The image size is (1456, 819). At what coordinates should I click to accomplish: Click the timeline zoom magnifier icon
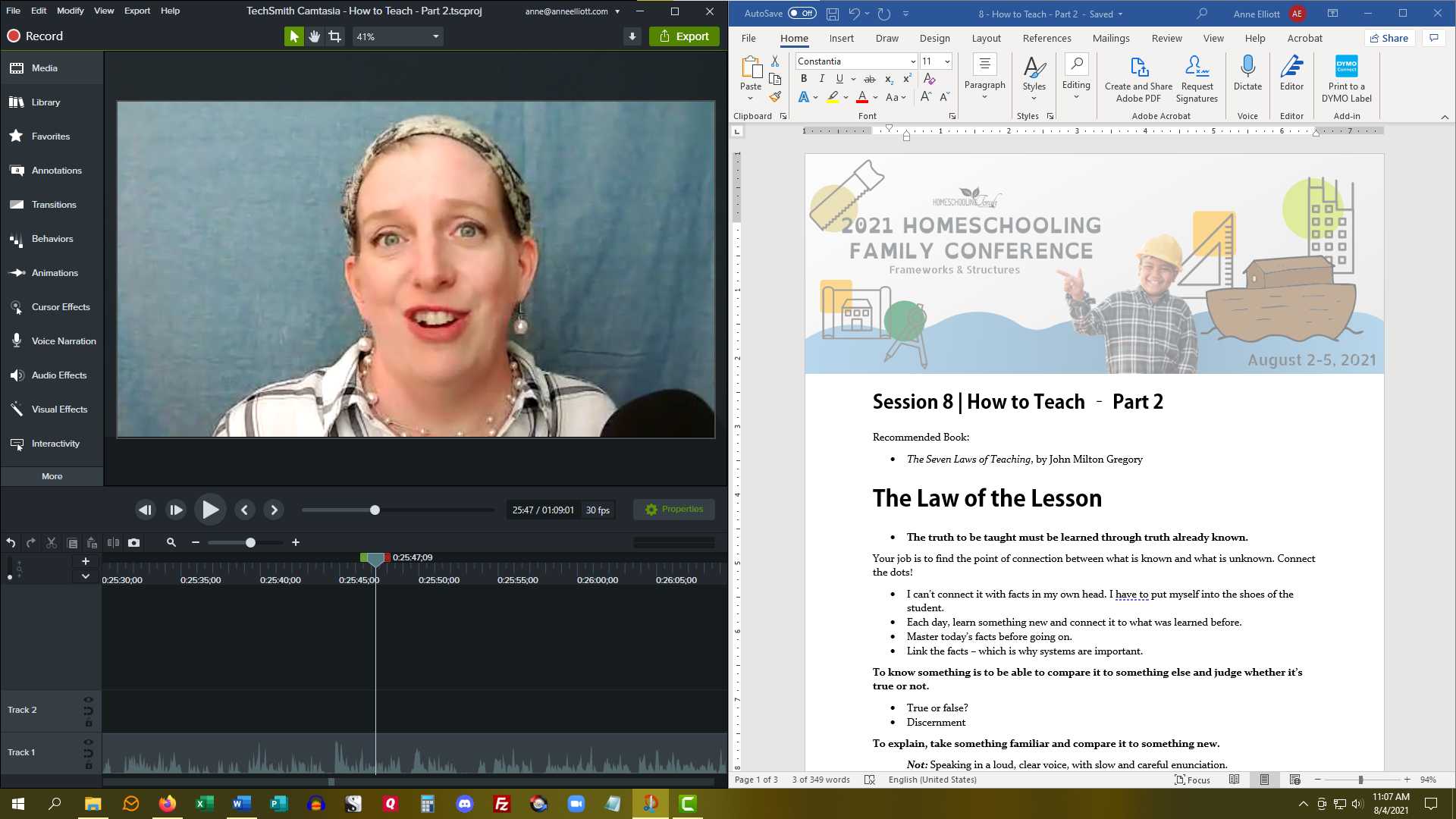click(171, 543)
